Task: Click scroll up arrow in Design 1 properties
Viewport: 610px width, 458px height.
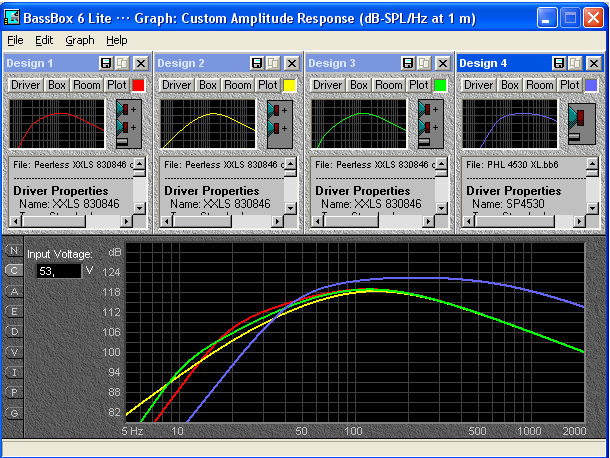Action: [x=140, y=163]
